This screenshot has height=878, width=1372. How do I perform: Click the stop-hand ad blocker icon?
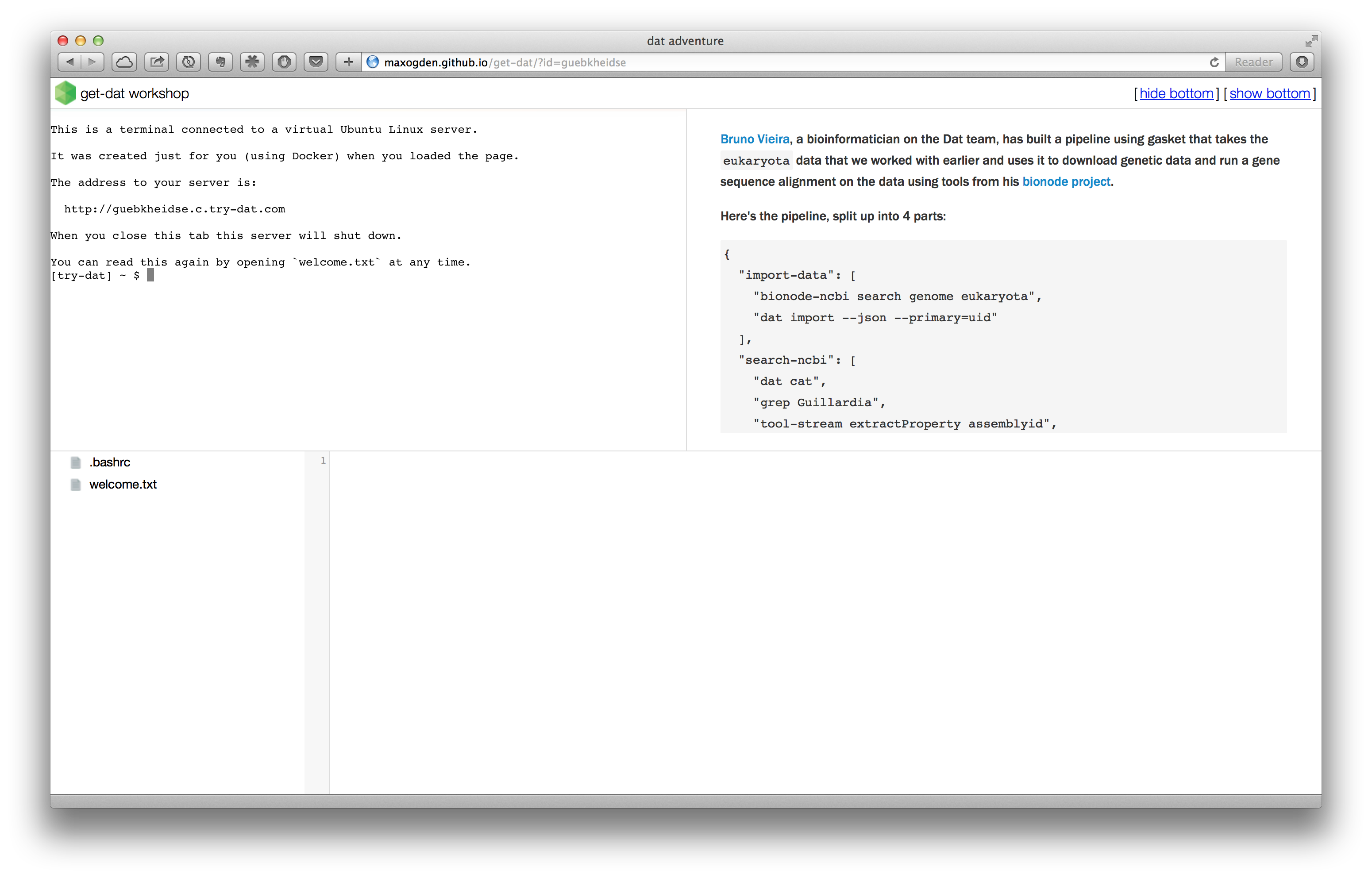pos(285,62)
